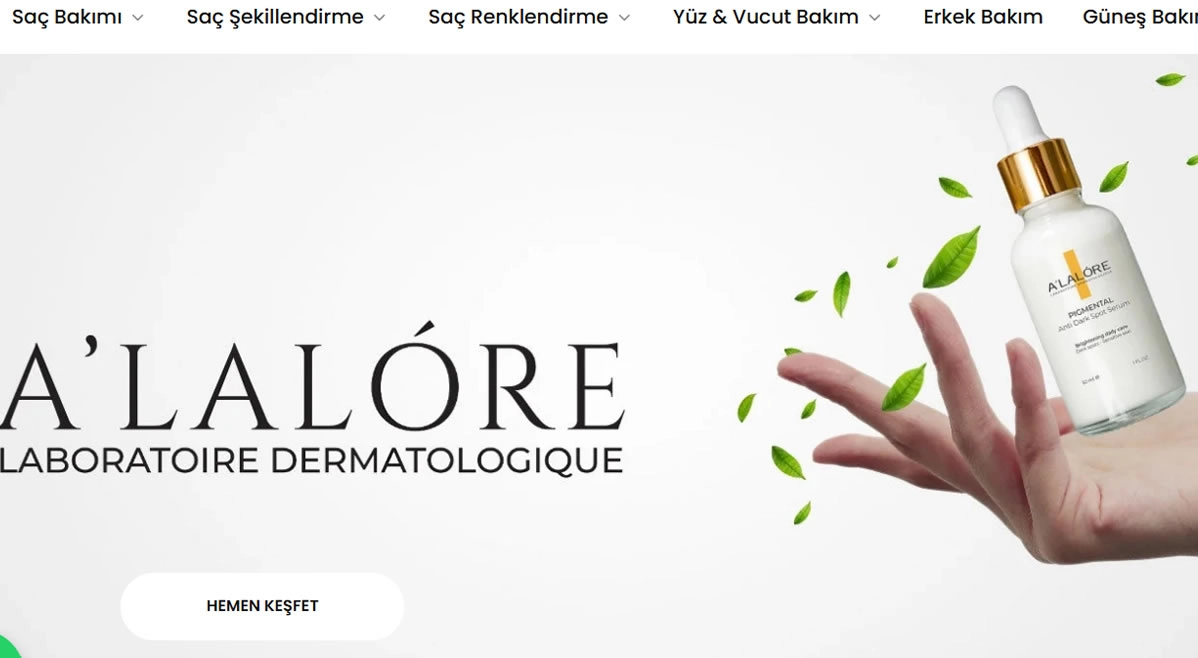The width and height of the screenshot is (1198, 658).
Task: Click the large green leaf beside bottle
Action: click(951, 257)
